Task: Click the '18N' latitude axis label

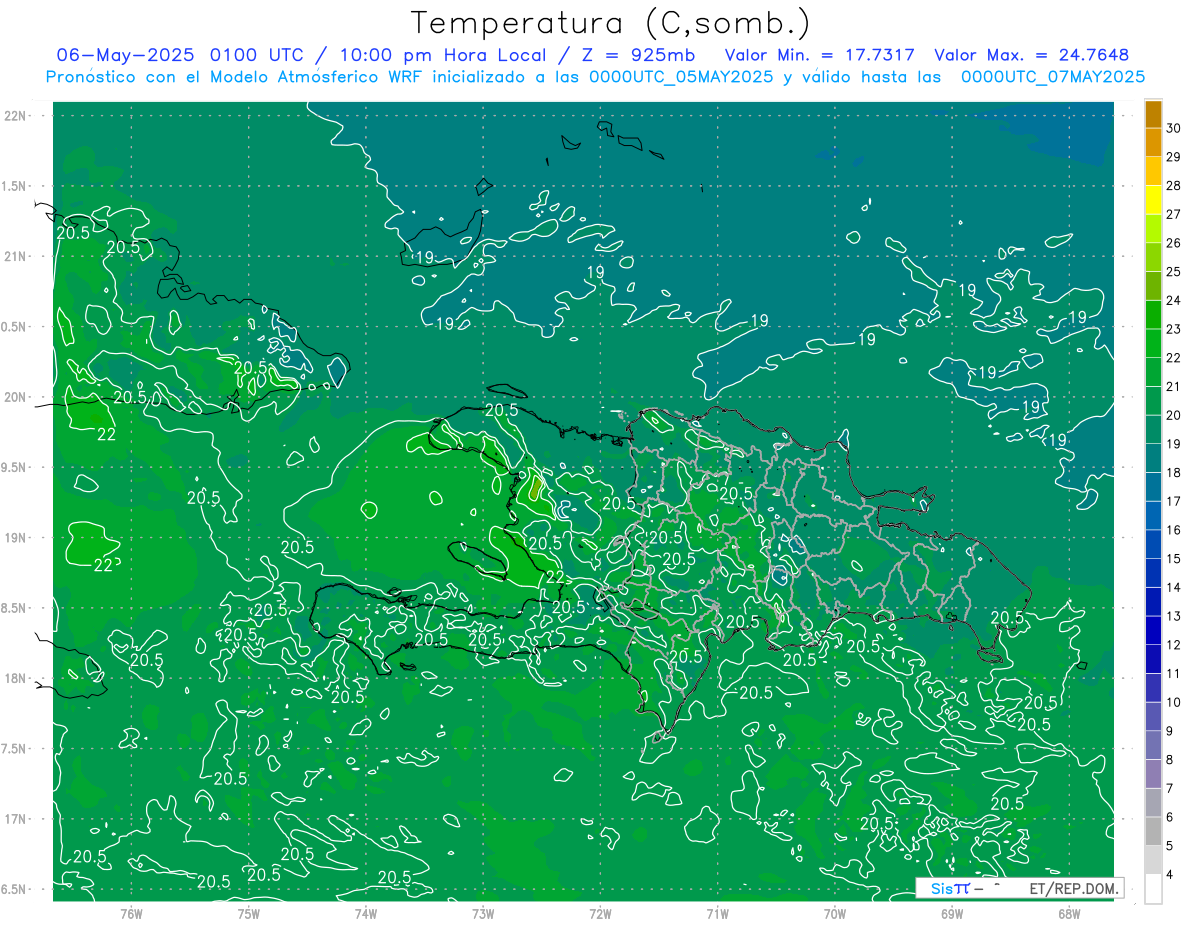Action: (x=15, y=678)
